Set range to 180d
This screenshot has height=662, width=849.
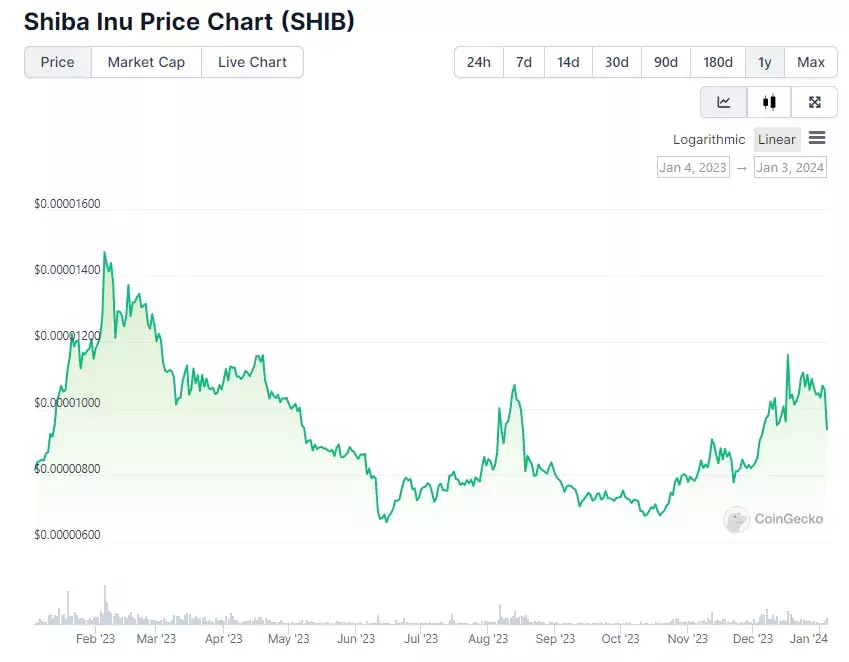718,62
